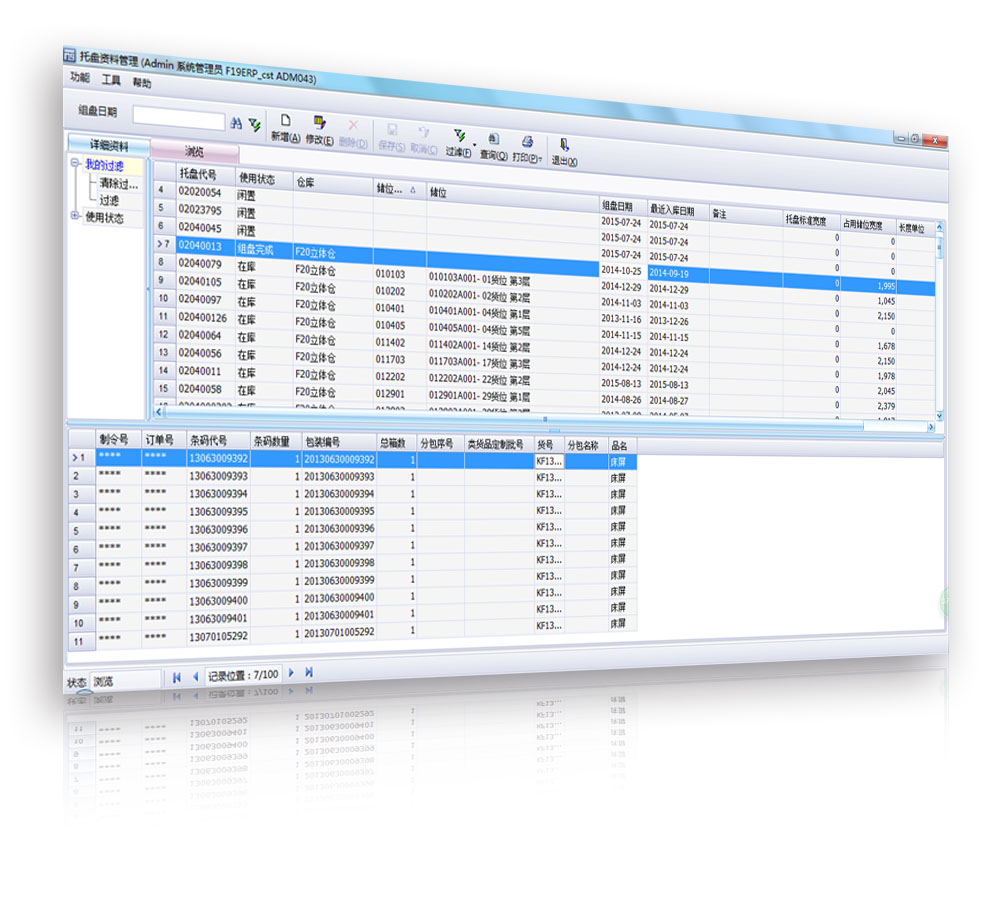Collapse the 我的过滤 tree node

click(74, 165)
